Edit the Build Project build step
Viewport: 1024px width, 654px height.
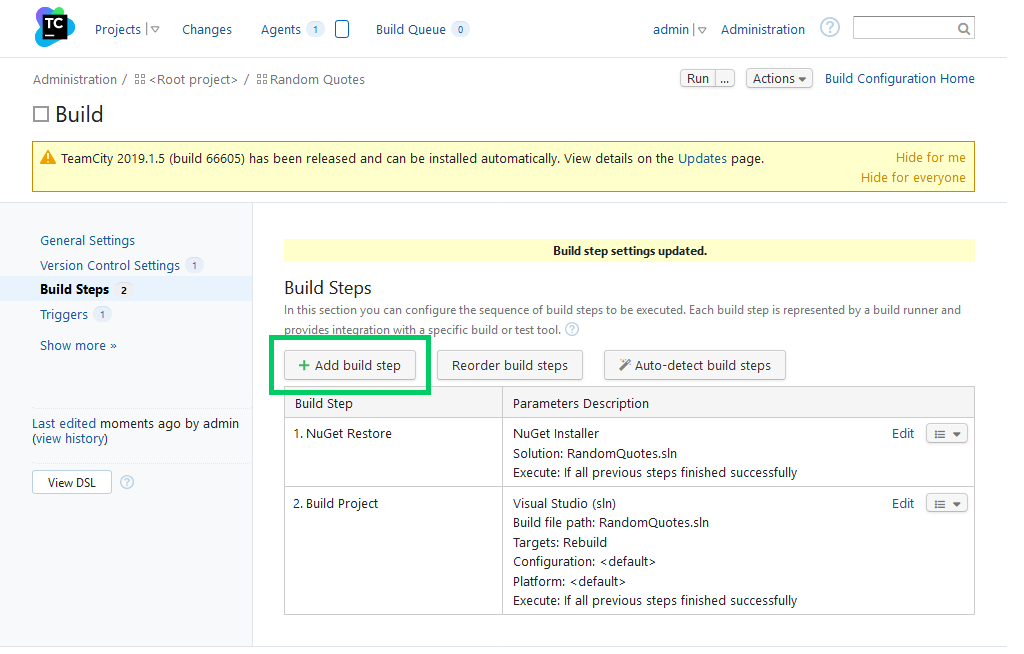point(903,504)
